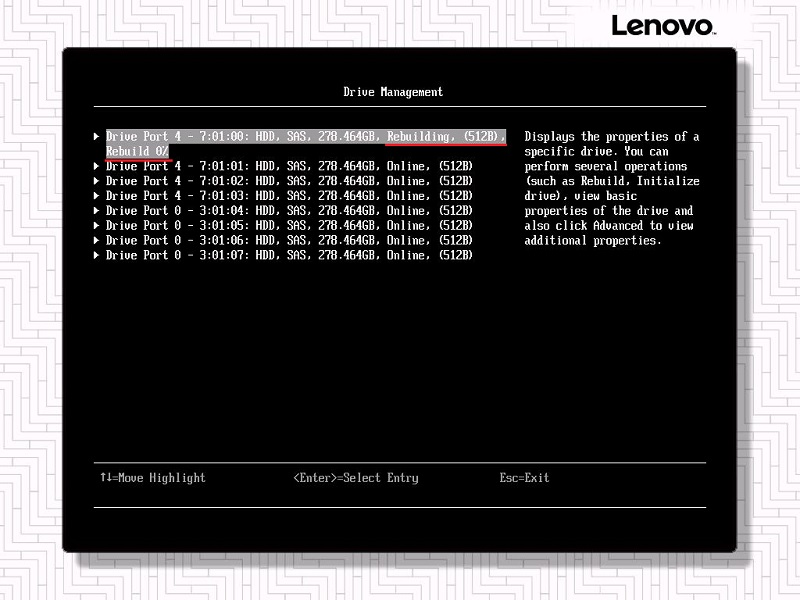
Task: Choose the Drive Port 0 - 3:01:04 entry
Action: 289,211
